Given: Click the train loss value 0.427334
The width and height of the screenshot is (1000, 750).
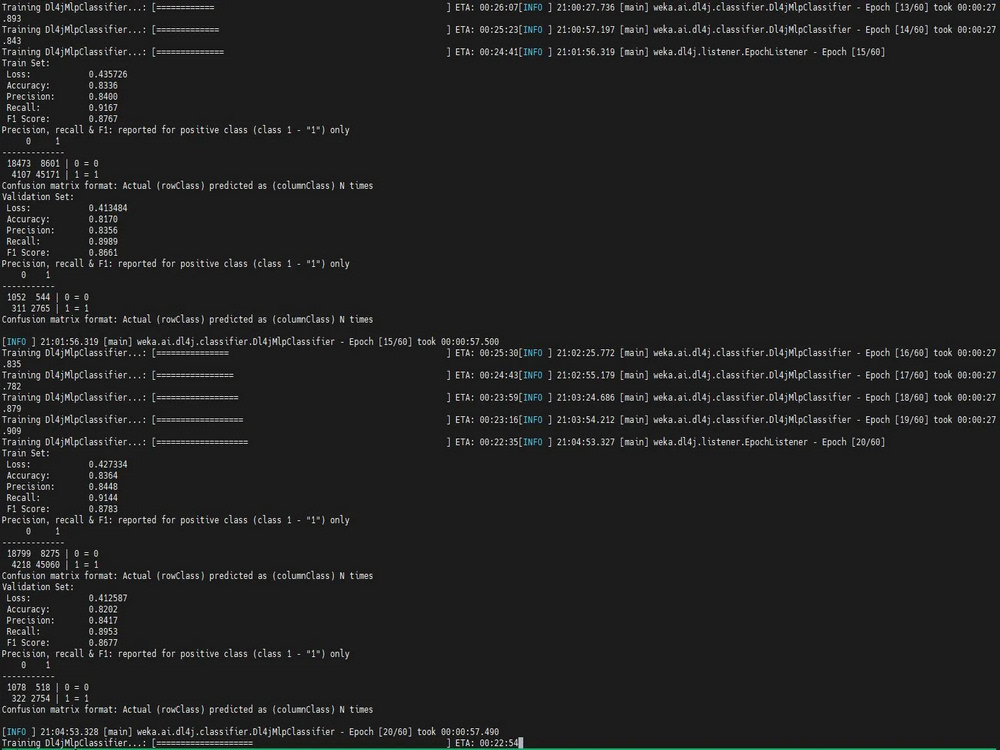Looking at the screenshot, I should click(x=108, y=464).
